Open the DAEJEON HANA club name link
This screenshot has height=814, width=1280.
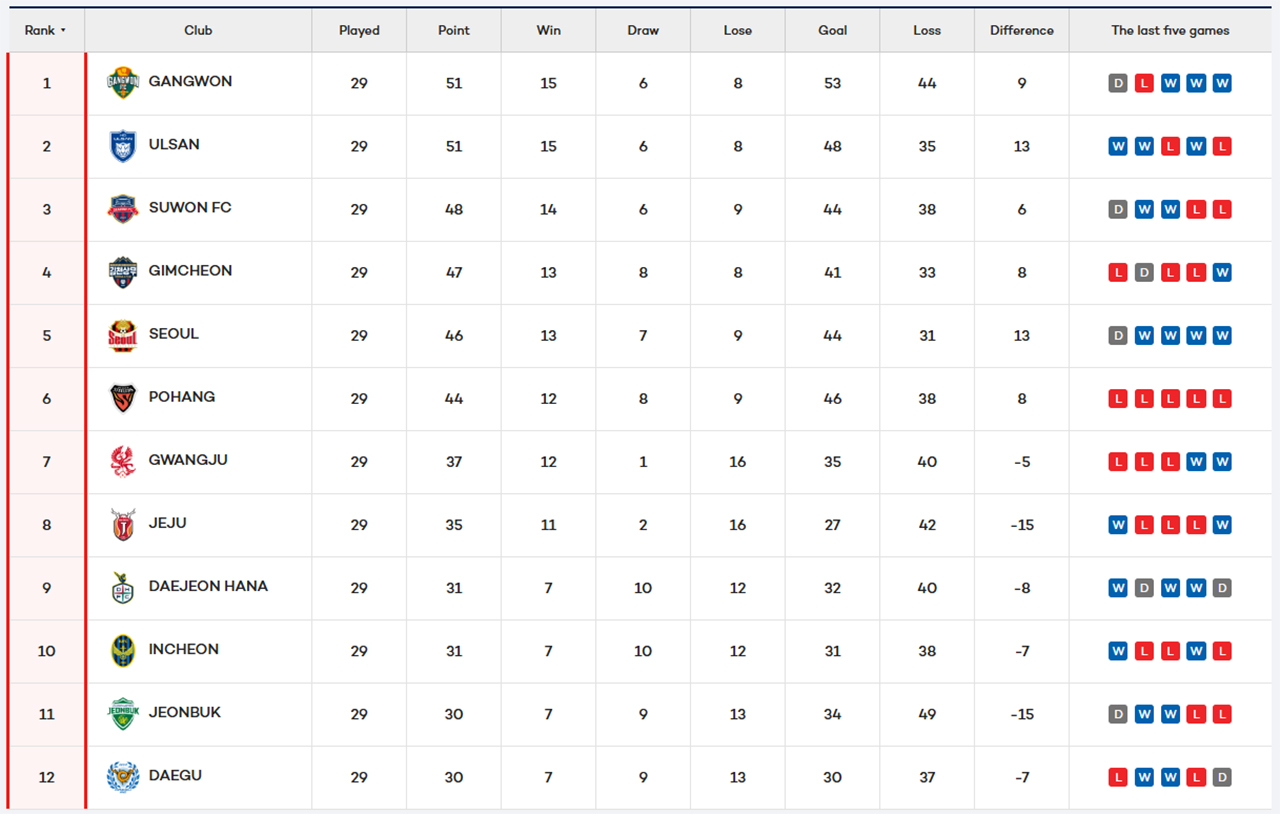pos(208,586)
